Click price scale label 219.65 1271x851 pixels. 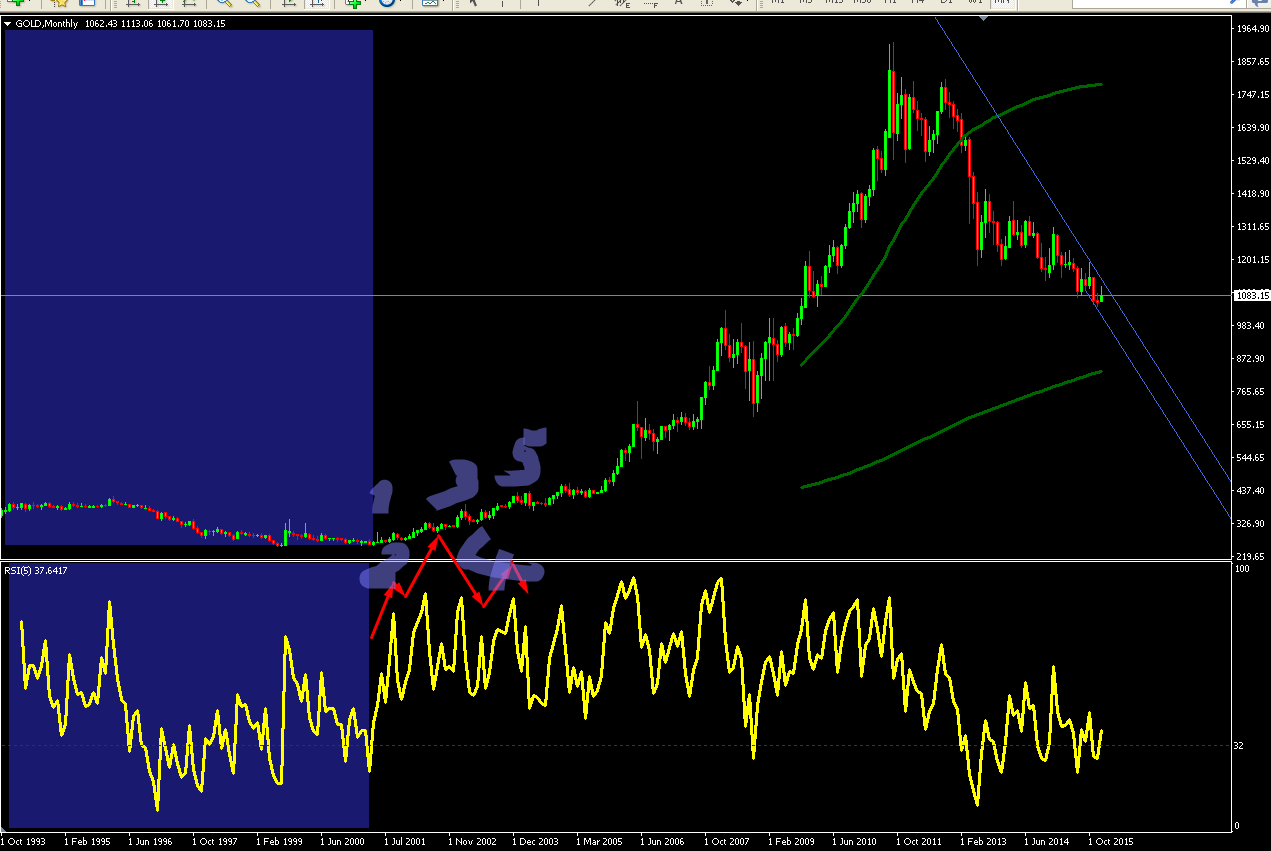coord(1250,556)
